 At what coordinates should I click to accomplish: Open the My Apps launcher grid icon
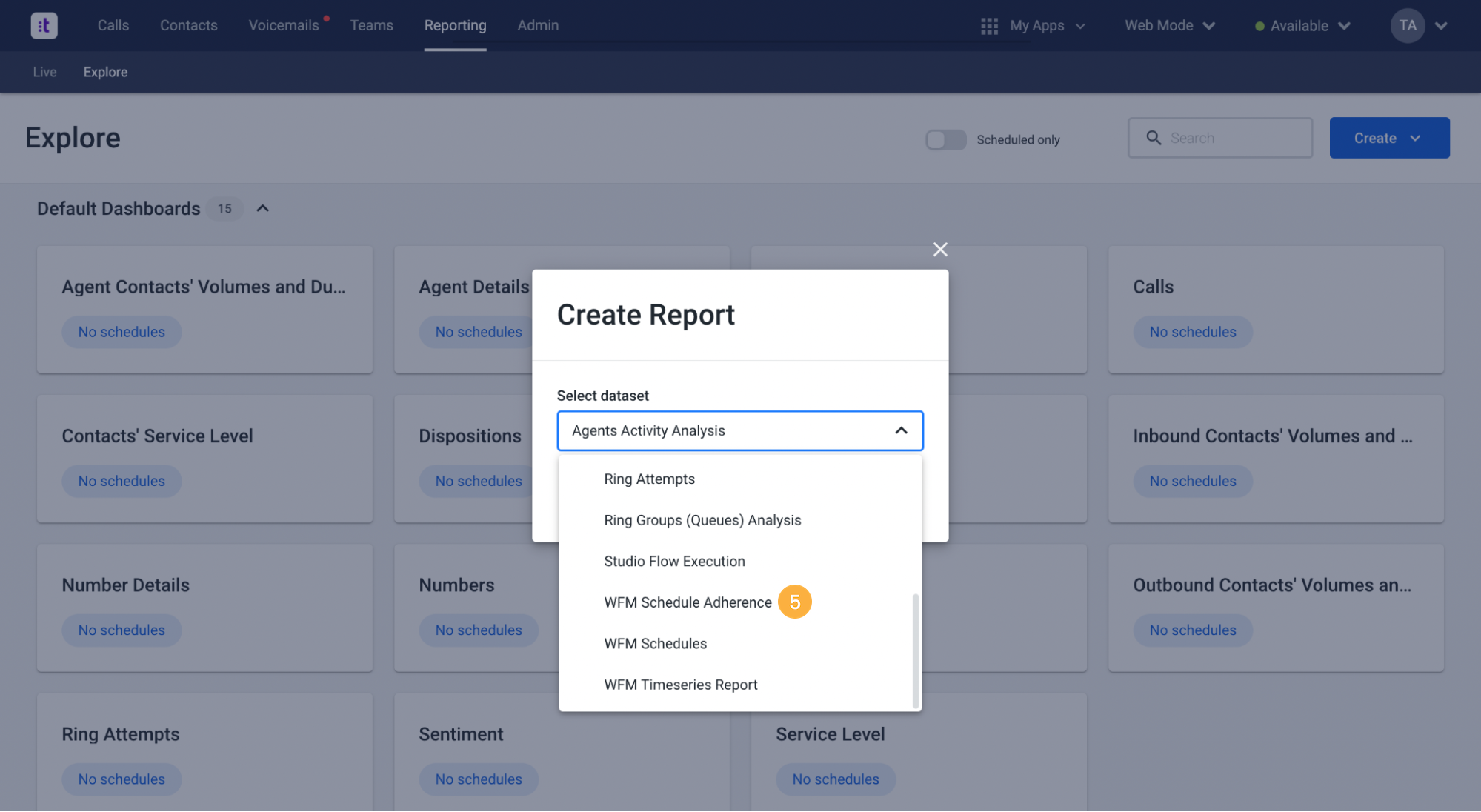[x=988, y=25]
